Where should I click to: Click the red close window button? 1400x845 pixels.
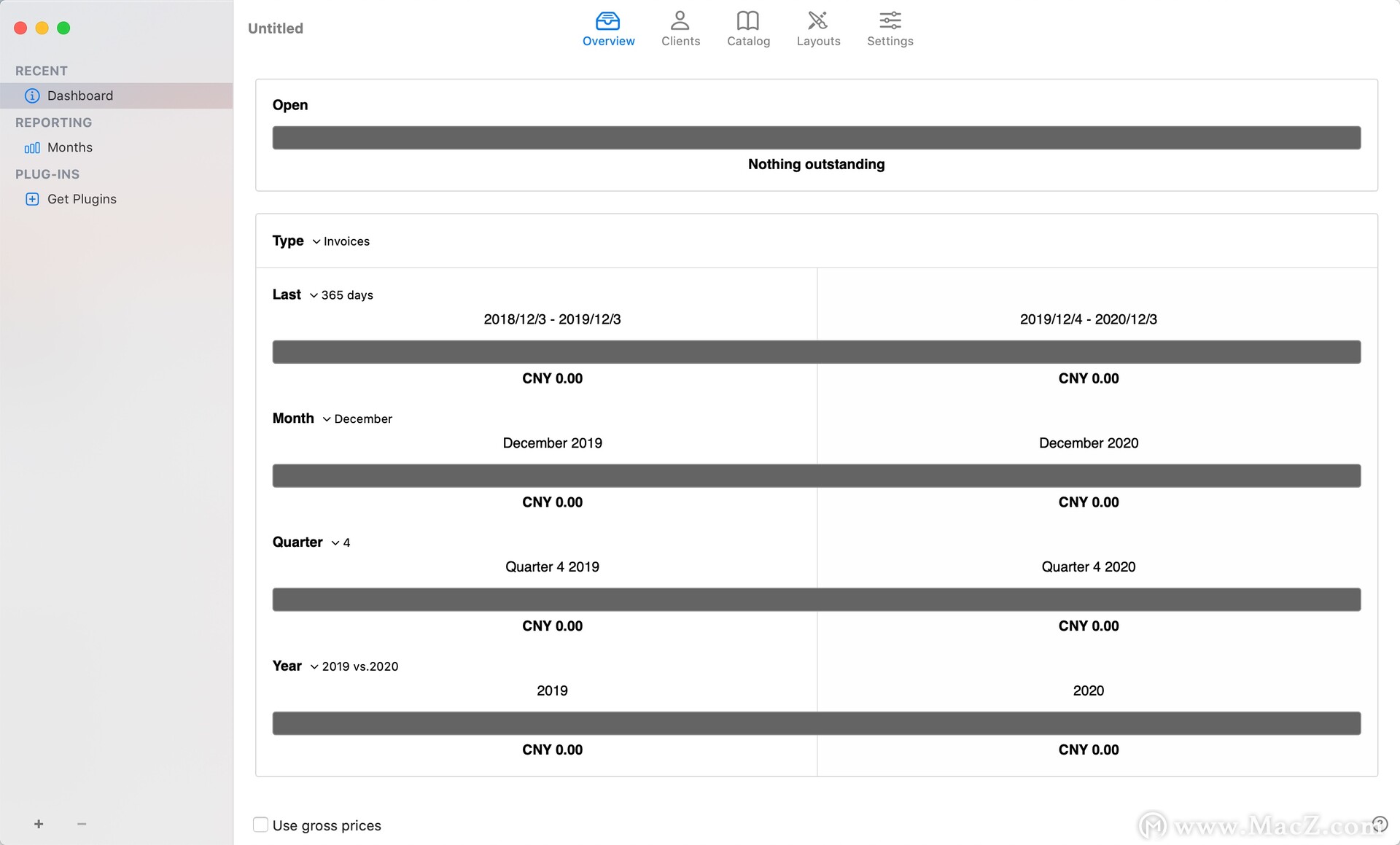[20, 28]
